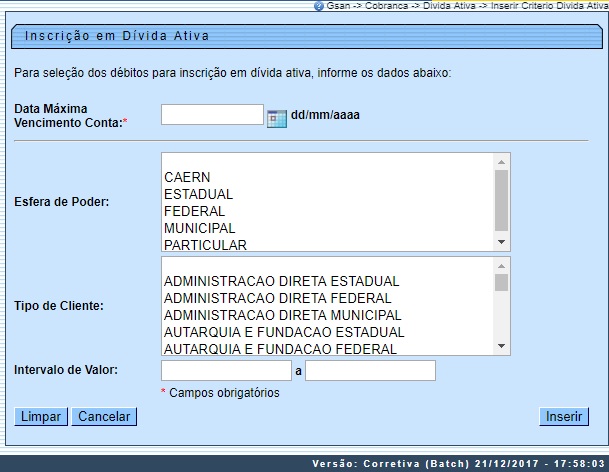Focus the Intervalo de Valor starting field

226,371
